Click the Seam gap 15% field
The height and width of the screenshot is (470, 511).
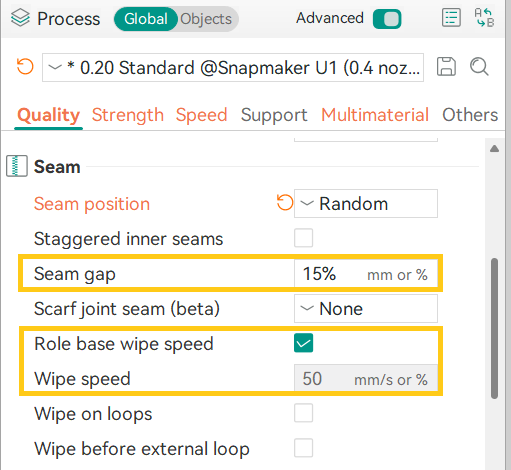pyautogui.click(x=366, y=274)
